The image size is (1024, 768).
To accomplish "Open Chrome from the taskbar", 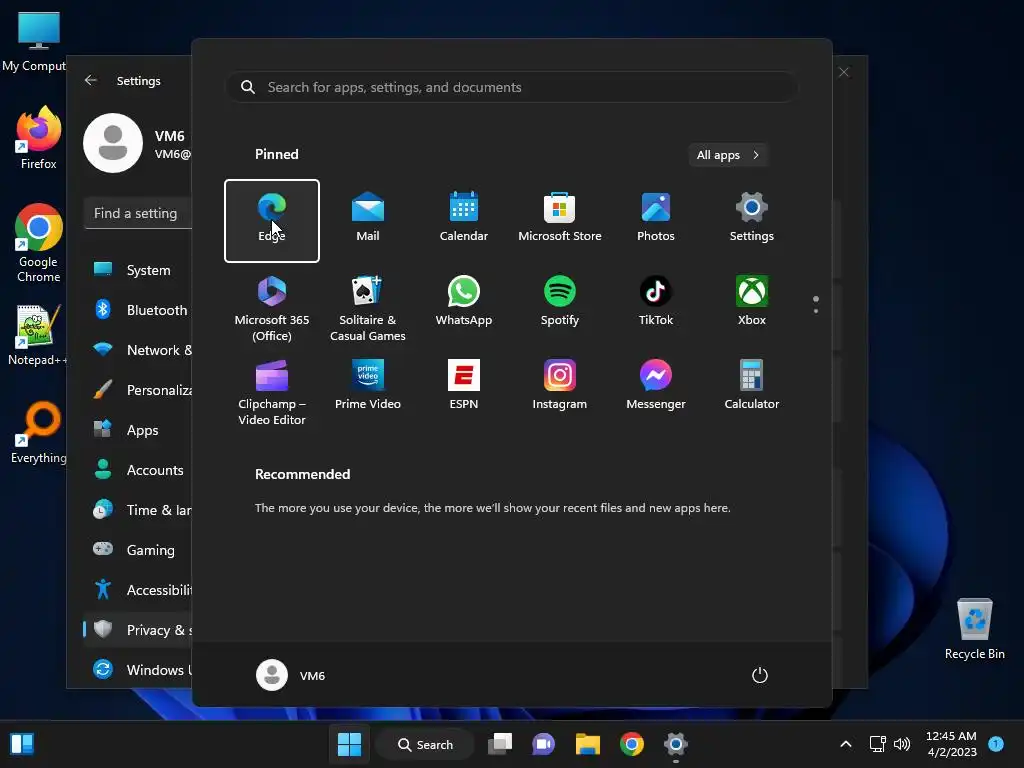I will click(x=632, y=744).
